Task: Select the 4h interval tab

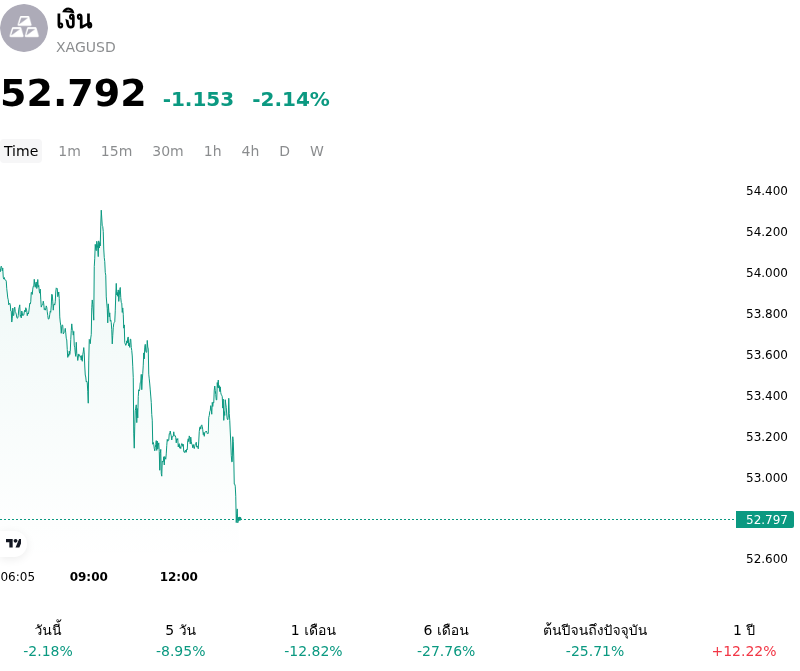Action: pyautogui.click(x=250, y=151)
